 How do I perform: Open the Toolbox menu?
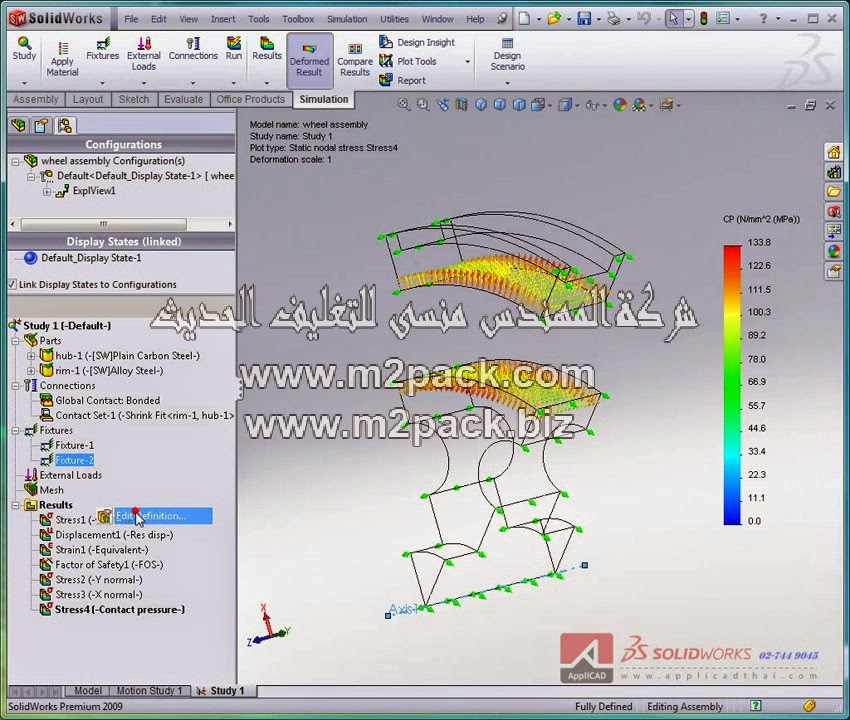point(298,19)
